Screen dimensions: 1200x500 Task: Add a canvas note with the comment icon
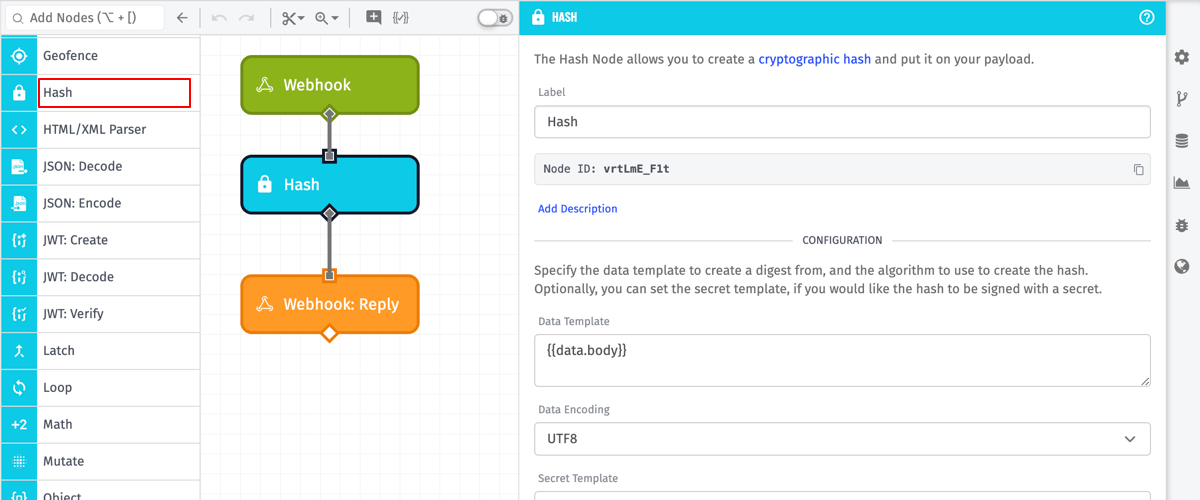[x=373, y=17]
